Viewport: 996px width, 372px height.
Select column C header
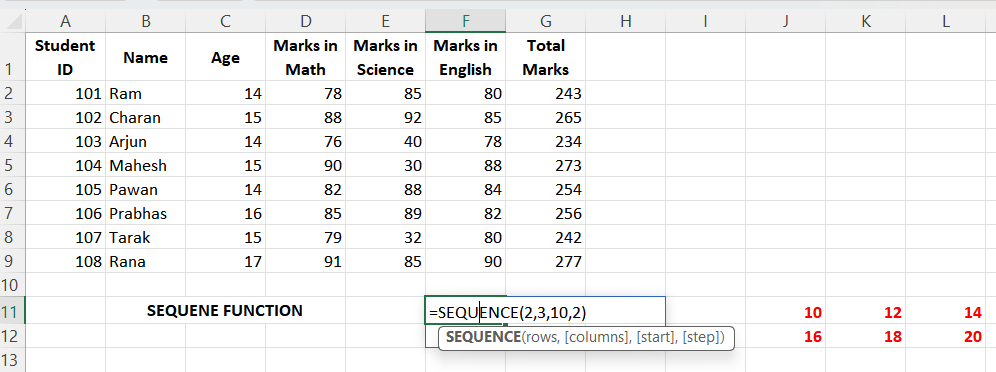pos(225,21)
